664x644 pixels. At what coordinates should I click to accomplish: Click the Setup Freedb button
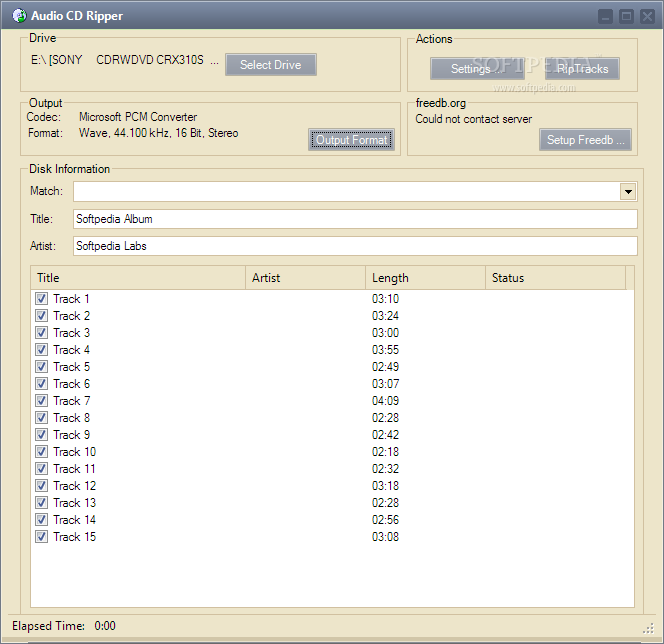pyautogui.click(x=585, y=140)
